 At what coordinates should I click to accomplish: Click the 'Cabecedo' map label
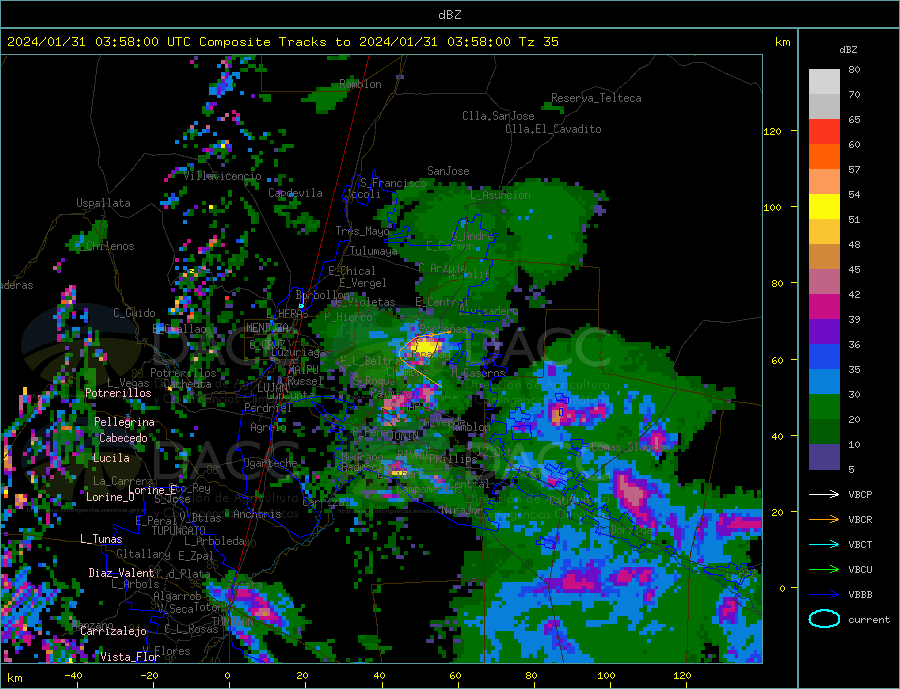pos(123,438)
